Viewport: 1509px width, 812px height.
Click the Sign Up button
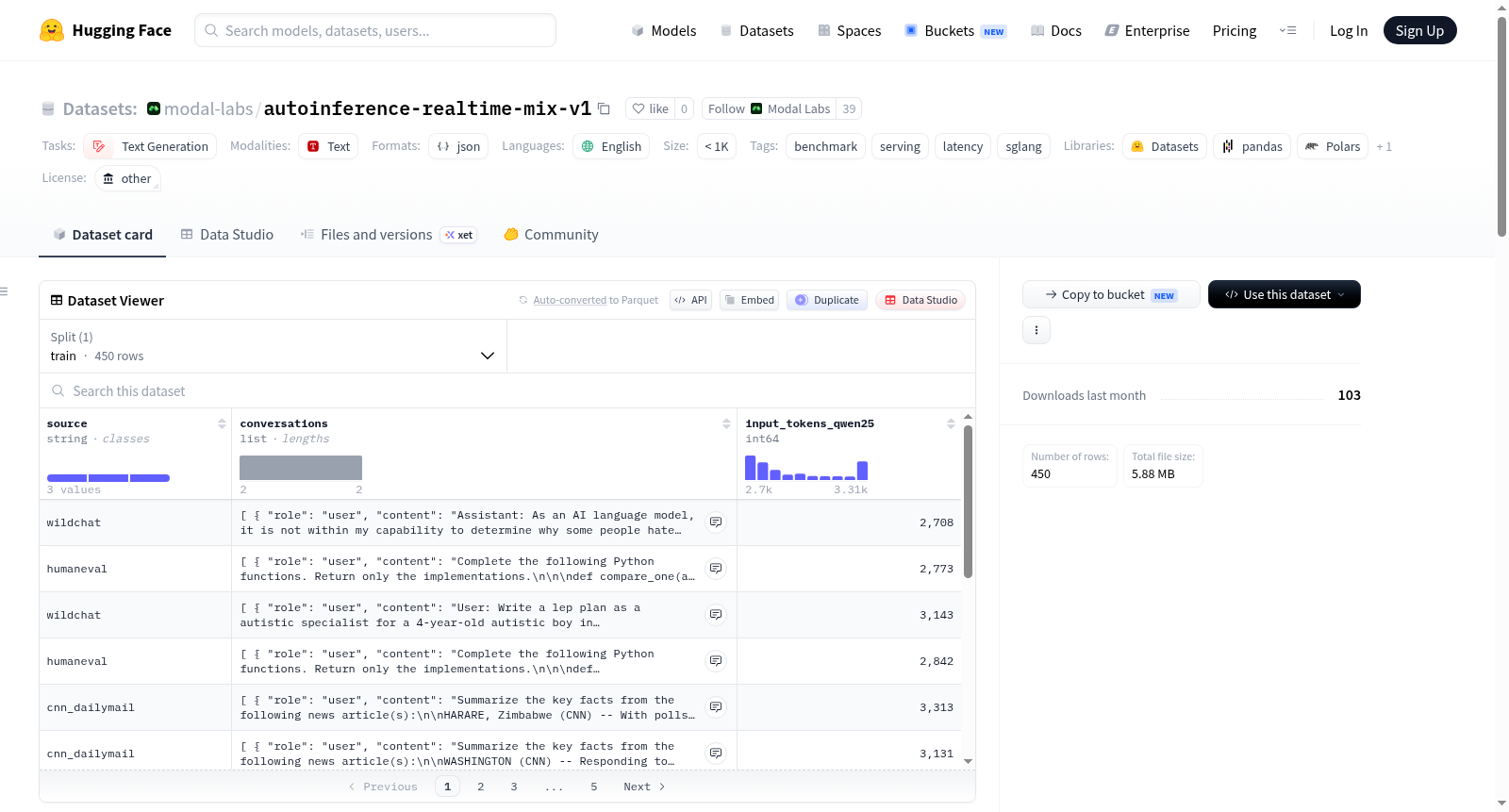[1419, 30]
